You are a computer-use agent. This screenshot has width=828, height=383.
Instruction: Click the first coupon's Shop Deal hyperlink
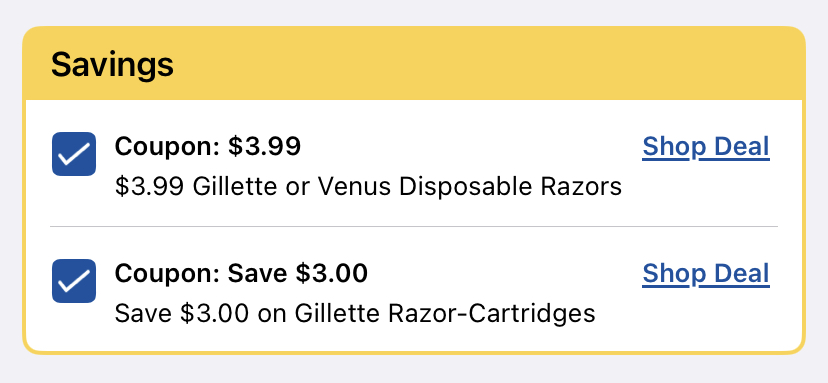[706, 146]
